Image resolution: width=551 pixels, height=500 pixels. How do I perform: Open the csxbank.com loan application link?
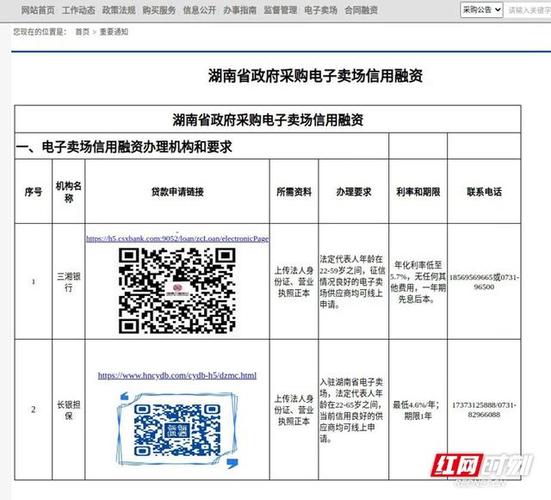tap(177, 239)
